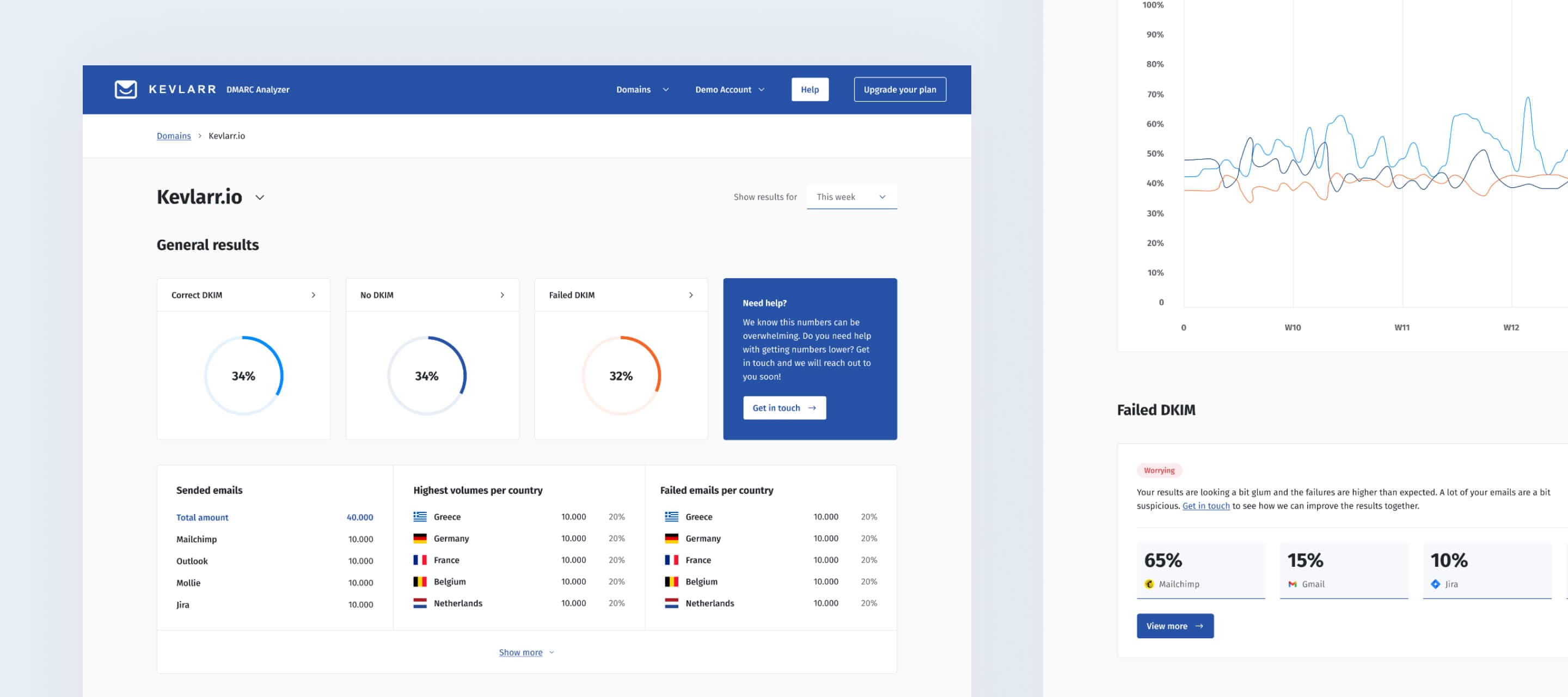Image resolution: width=1568 pixels, height=697 pixels.
Task: Expand the Kevlarr.io domain chevron
Action: point(260,197)
